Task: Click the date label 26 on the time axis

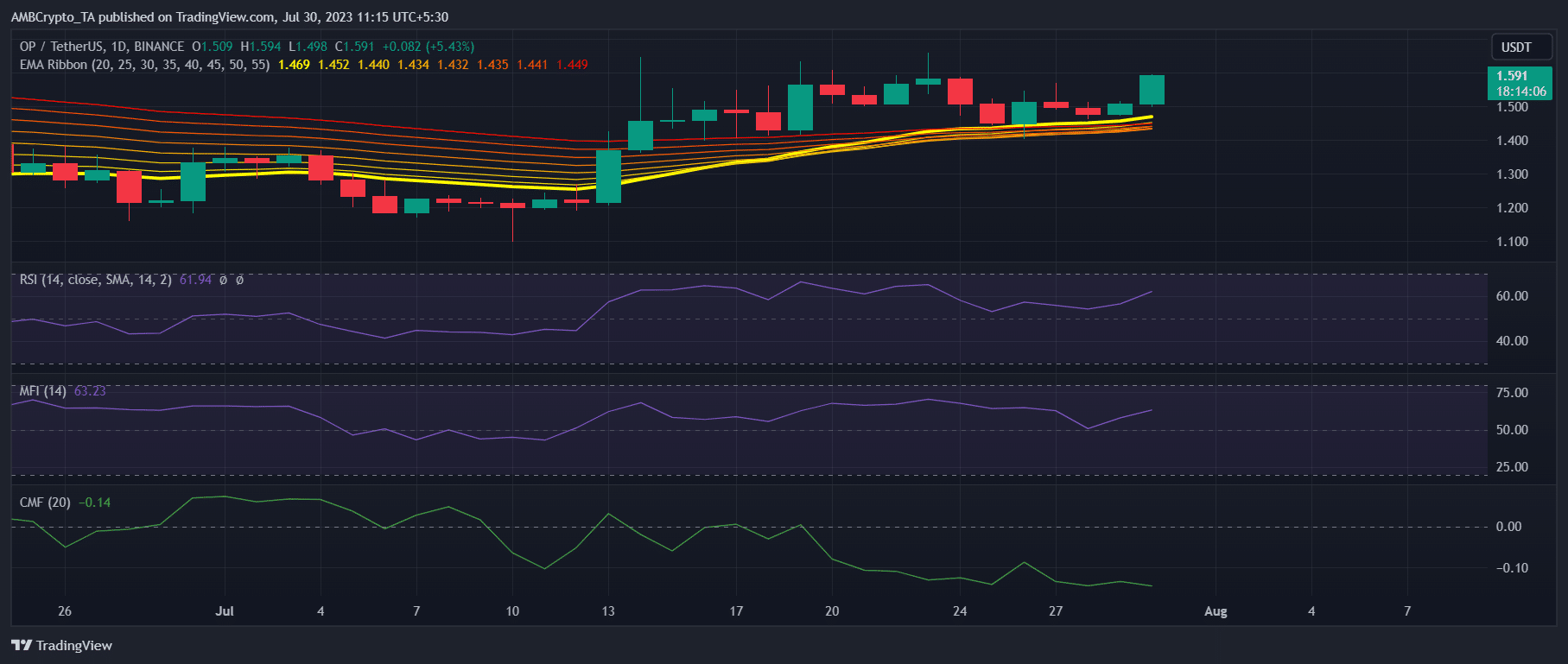Action: pos(65,611)
